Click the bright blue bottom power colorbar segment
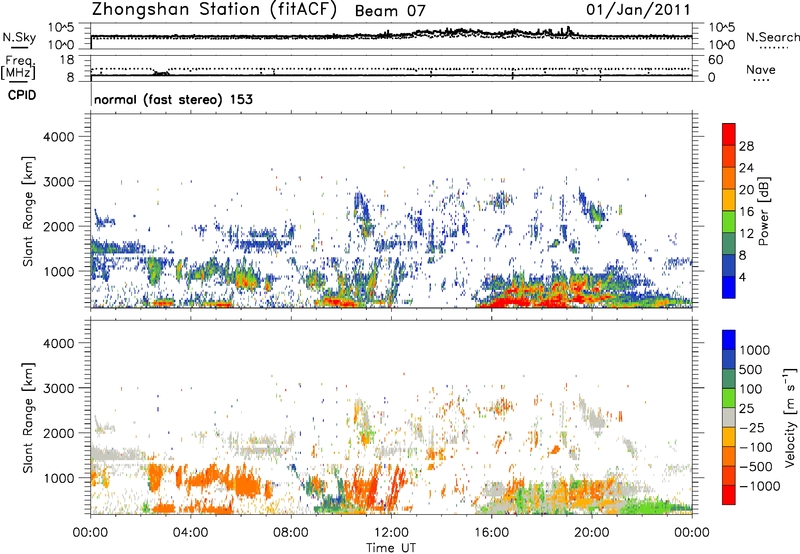The height and width of the screenshot is (554, 800). [729, 287]
